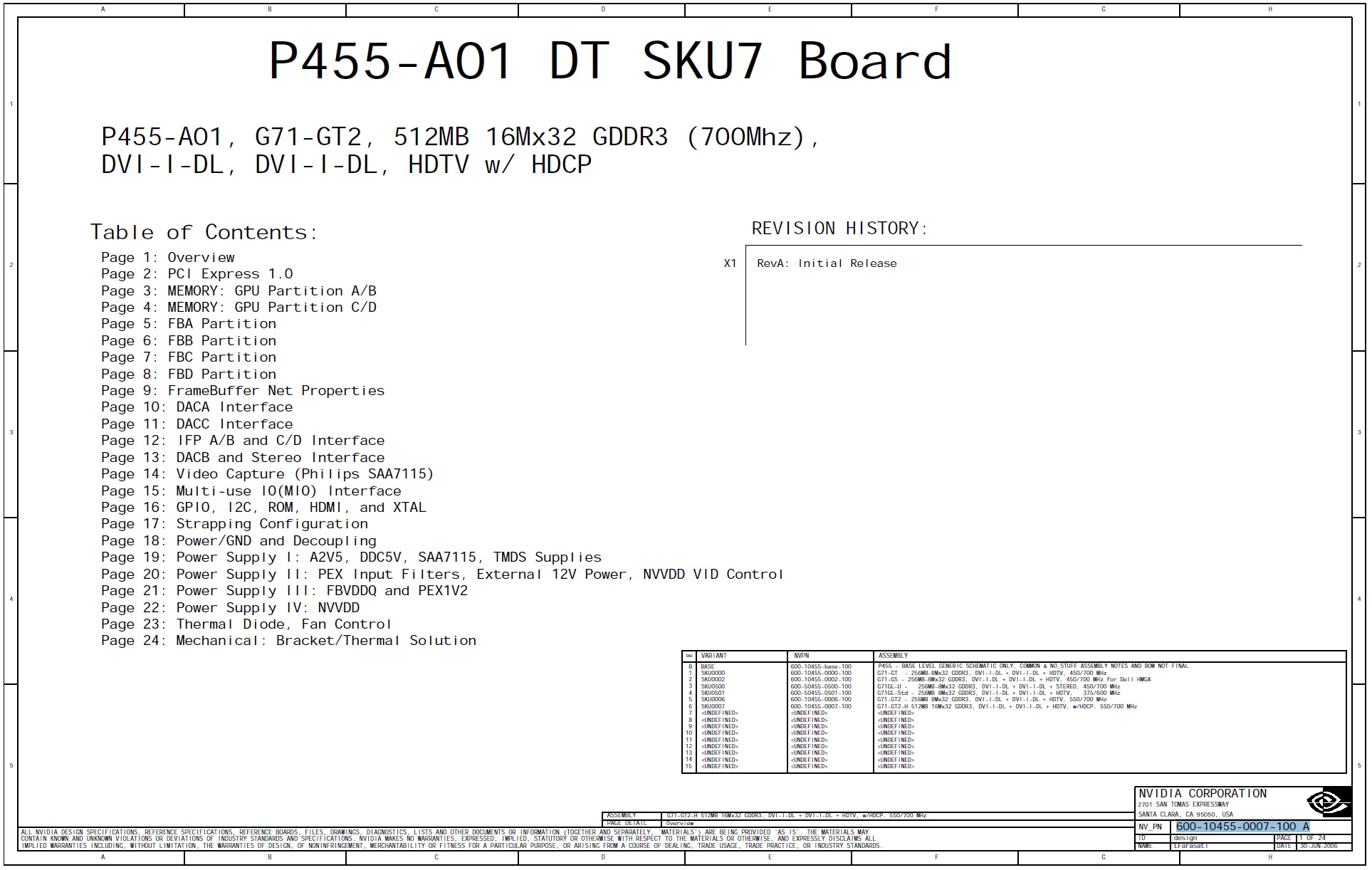Click the 'NVIDIA CORPORATION' title block text
This screenshot has height=870, width=1372.
click(1203, 794)
